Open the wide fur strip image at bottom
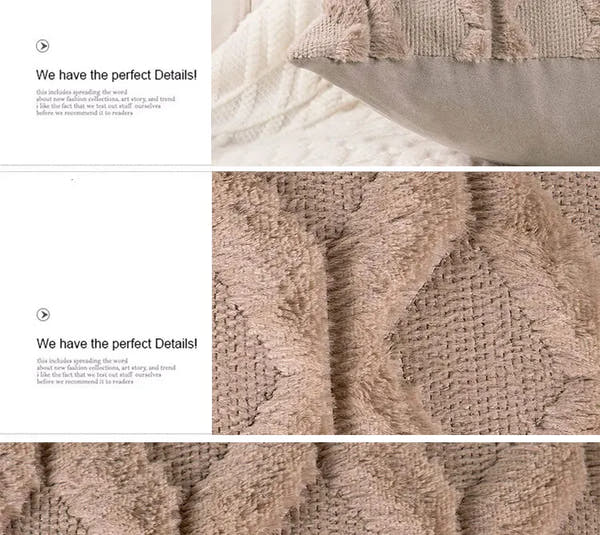Image resolution: width=600 pixels, height=535 pixels. (x=300, y=489)
